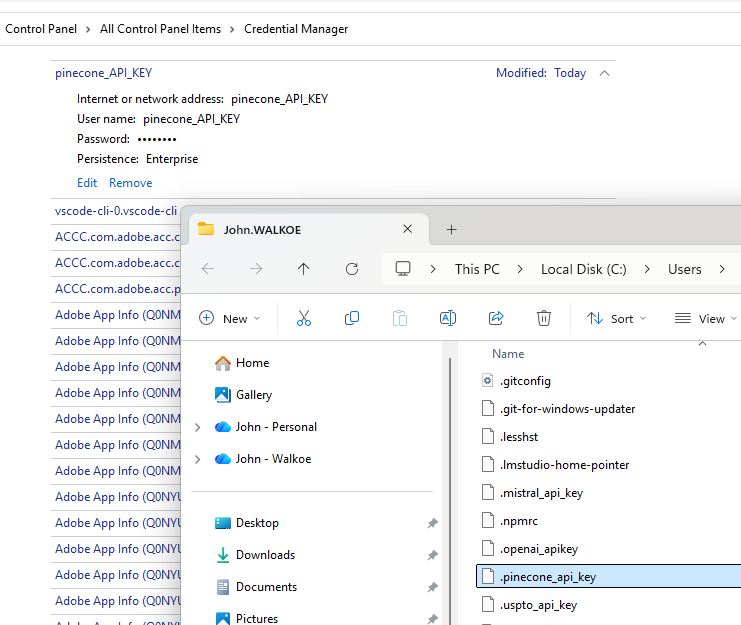Expand the chevron after This PC breadcrumb

pos(520,269)
